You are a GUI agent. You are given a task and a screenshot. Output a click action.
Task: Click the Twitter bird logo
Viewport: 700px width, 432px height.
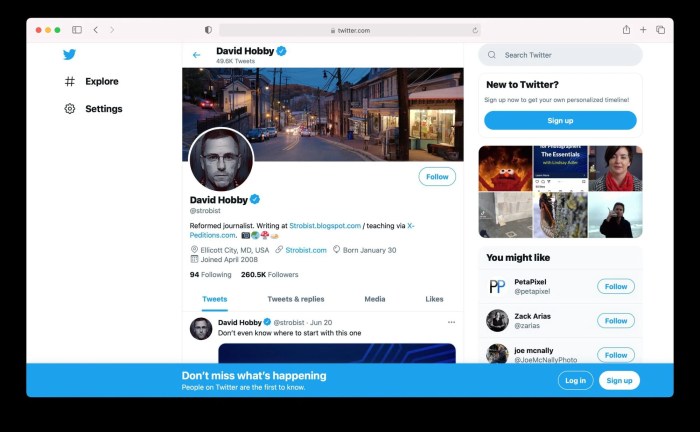pos(69,54)
